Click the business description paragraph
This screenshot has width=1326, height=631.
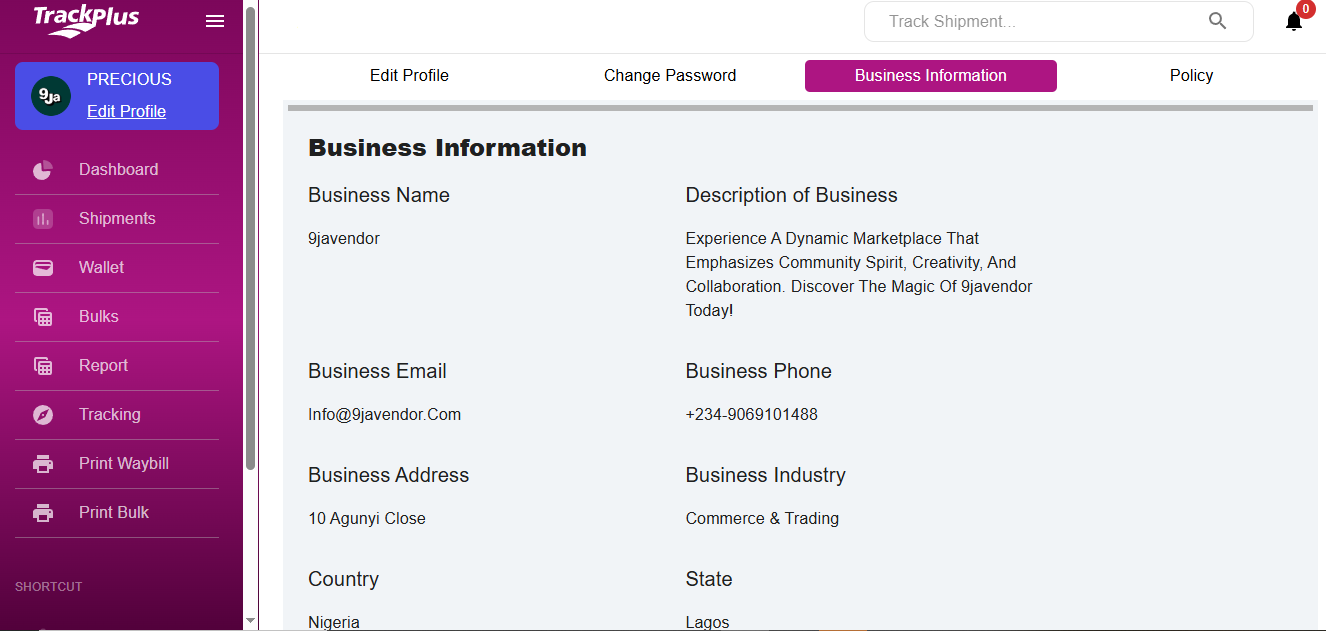859,275
